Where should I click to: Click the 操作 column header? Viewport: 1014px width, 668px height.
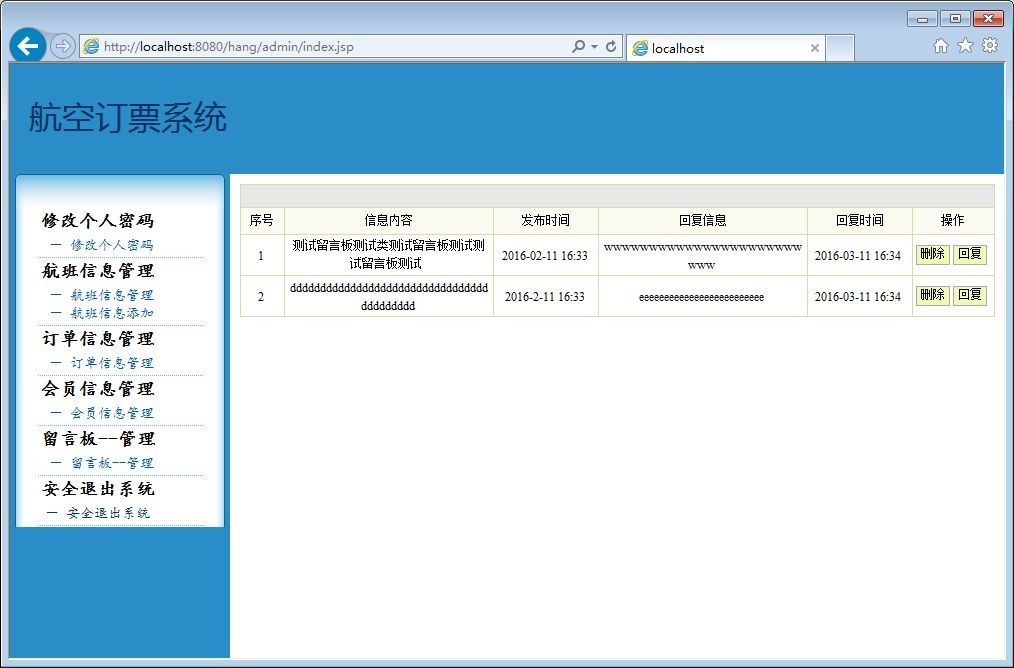pos(953,221)
